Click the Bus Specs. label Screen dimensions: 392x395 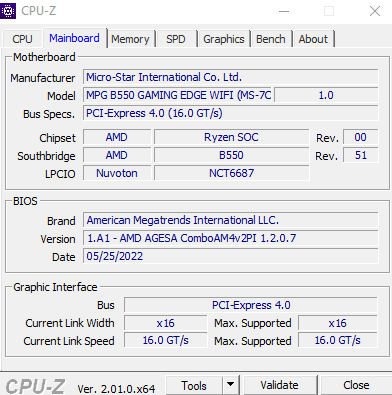[49, 114]
